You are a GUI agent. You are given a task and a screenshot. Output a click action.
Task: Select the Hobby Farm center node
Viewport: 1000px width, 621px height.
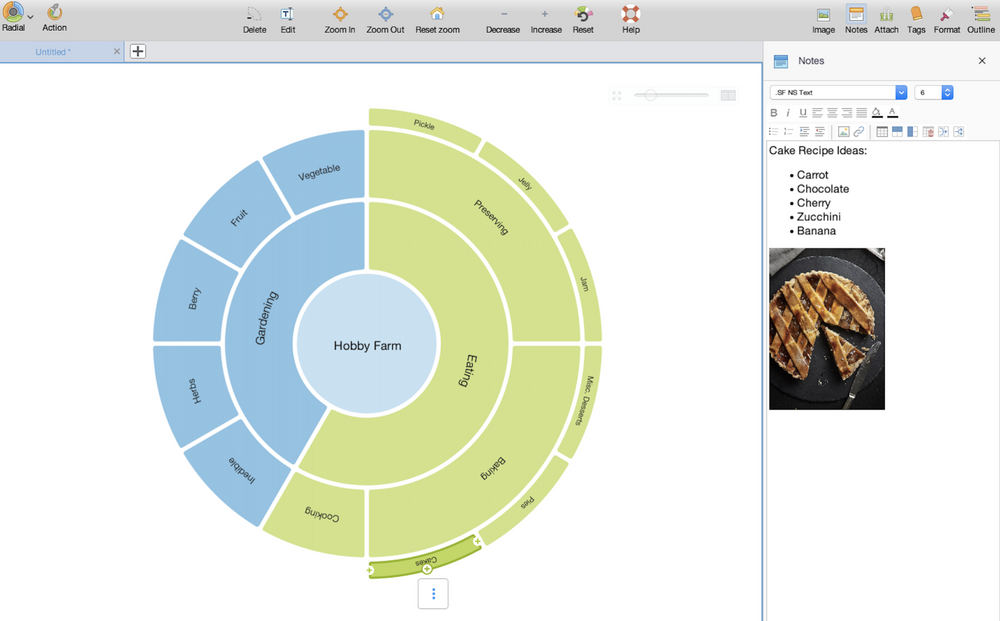click(367, 345)
